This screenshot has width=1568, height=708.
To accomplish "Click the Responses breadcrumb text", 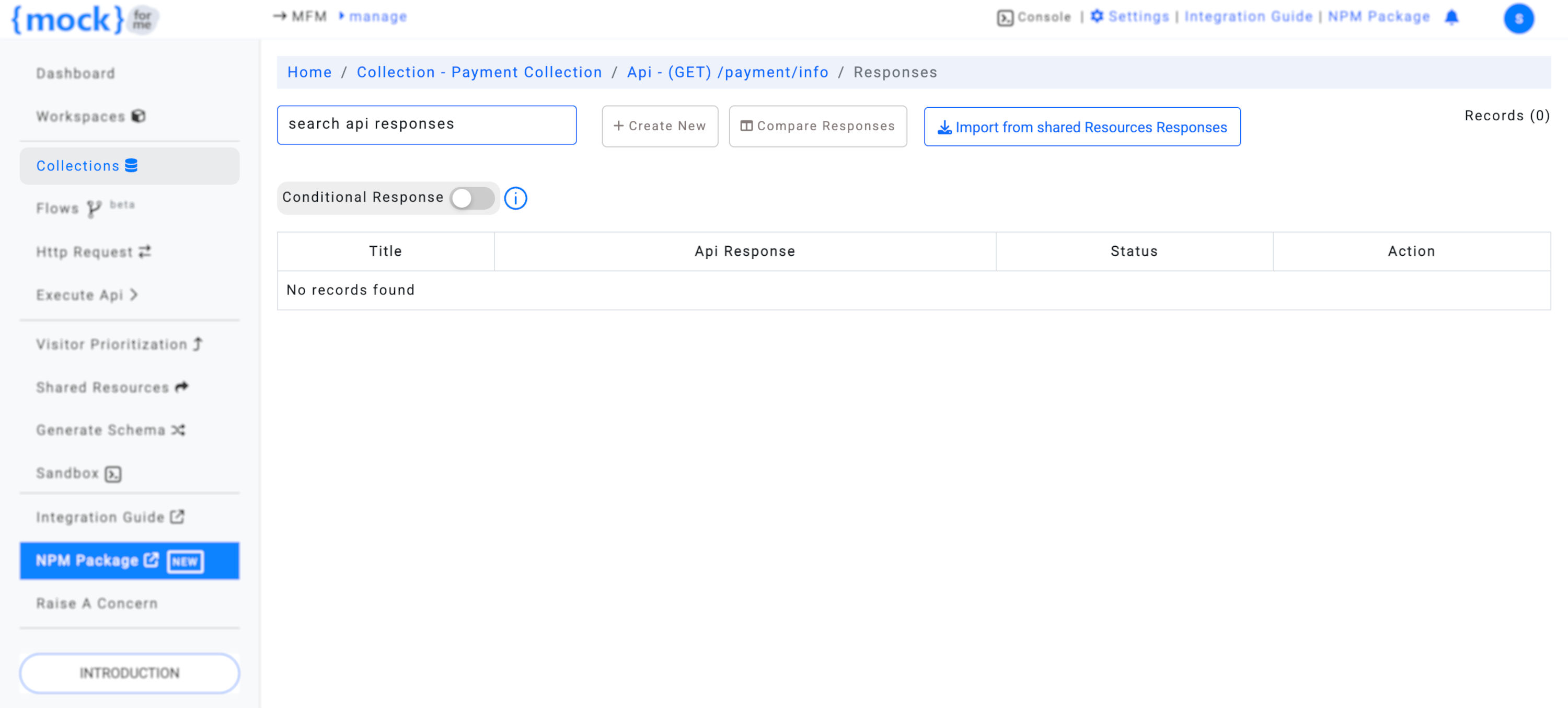I will coord(895,72).
